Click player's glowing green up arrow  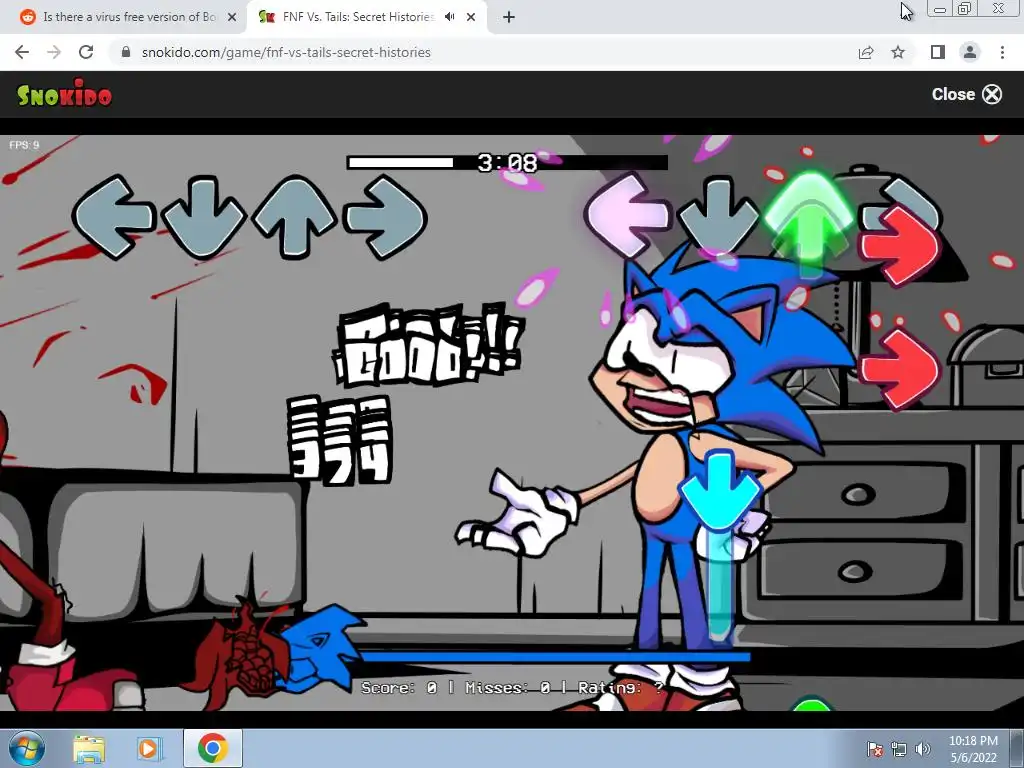click(x=808, y=219)
